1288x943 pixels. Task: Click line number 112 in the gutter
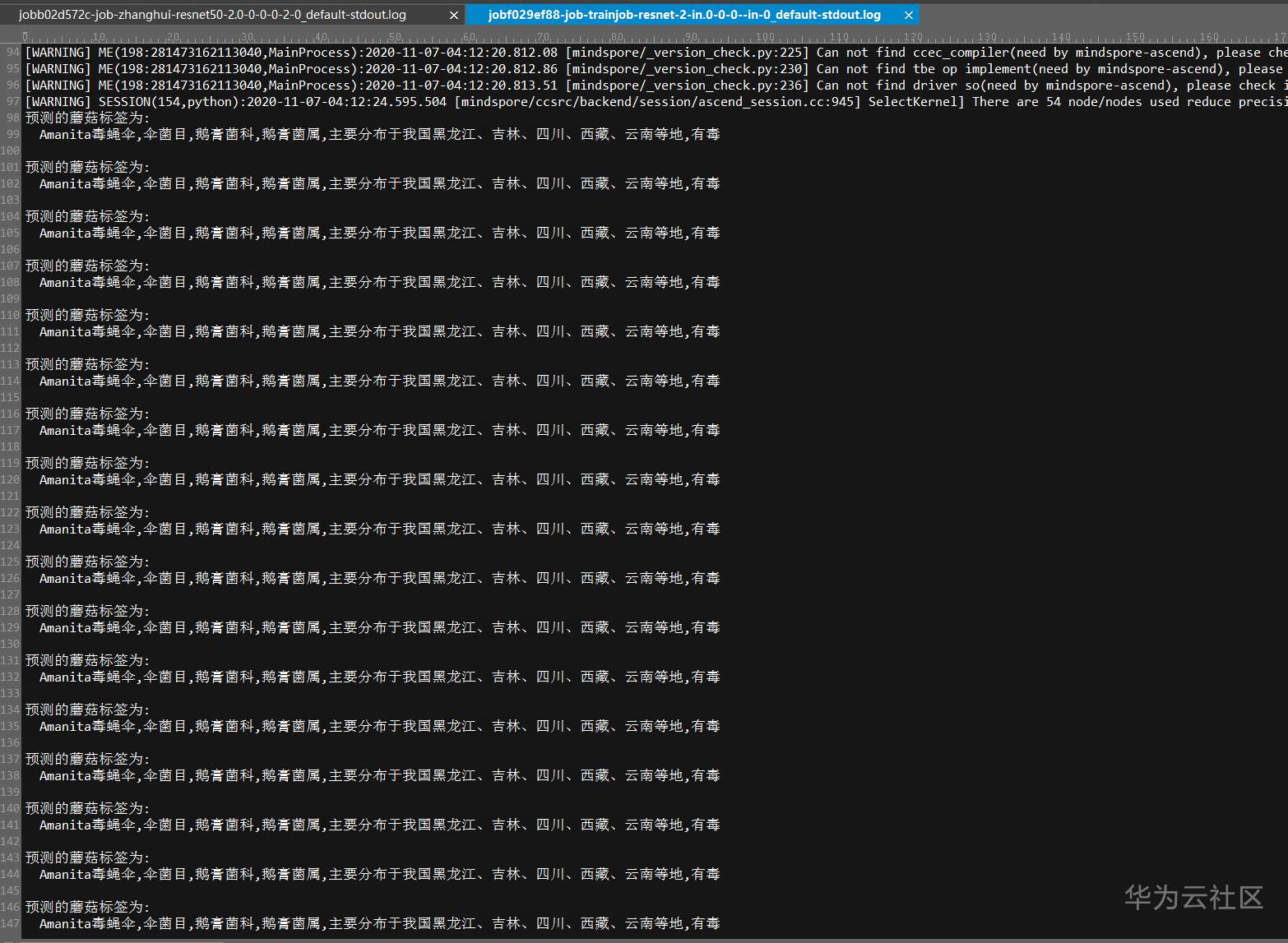pyautogui.click(x=10, y=349)
